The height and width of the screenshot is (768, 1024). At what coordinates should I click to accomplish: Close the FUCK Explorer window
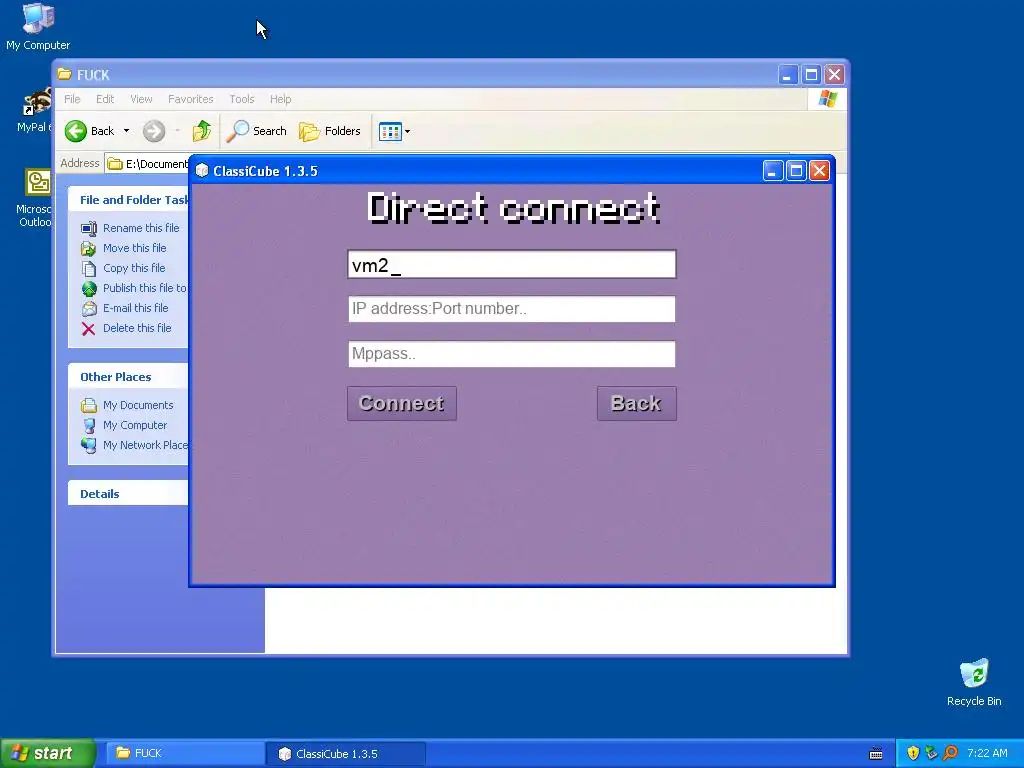coord(835,75)
